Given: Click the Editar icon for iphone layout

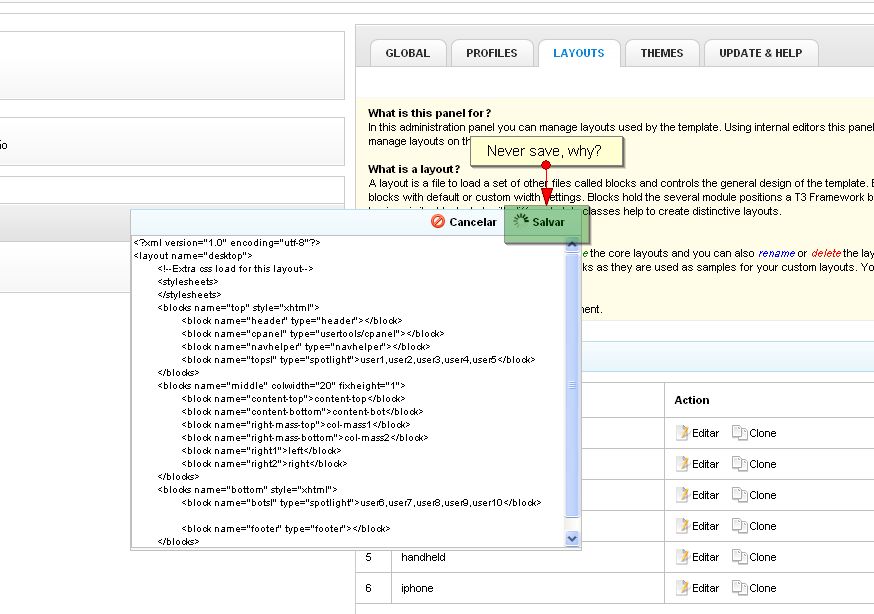Looking at the screenshot, I should [683, 588].
